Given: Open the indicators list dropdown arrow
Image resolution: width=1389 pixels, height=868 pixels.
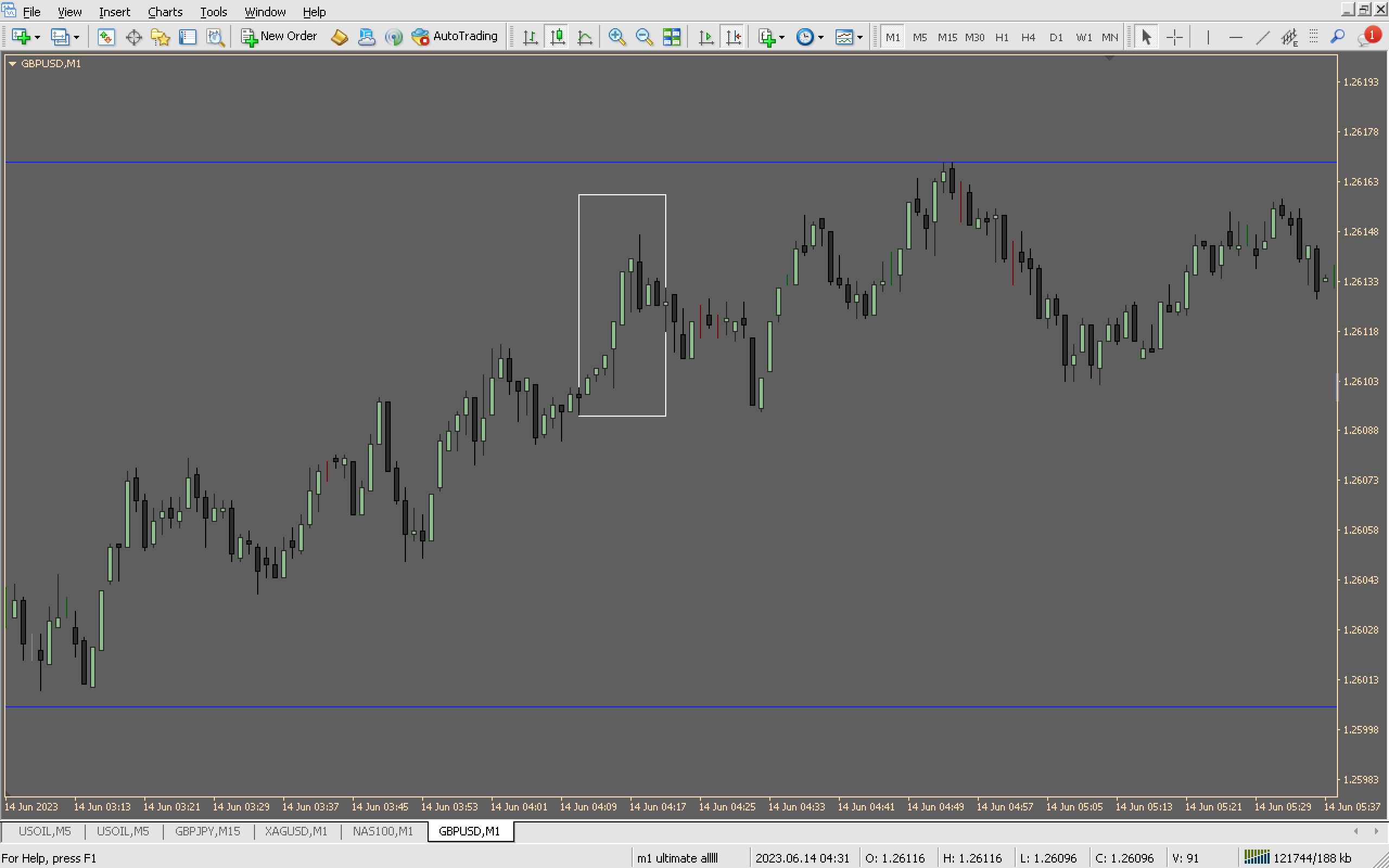Looking at the screenshot, I should pos(782,37).
